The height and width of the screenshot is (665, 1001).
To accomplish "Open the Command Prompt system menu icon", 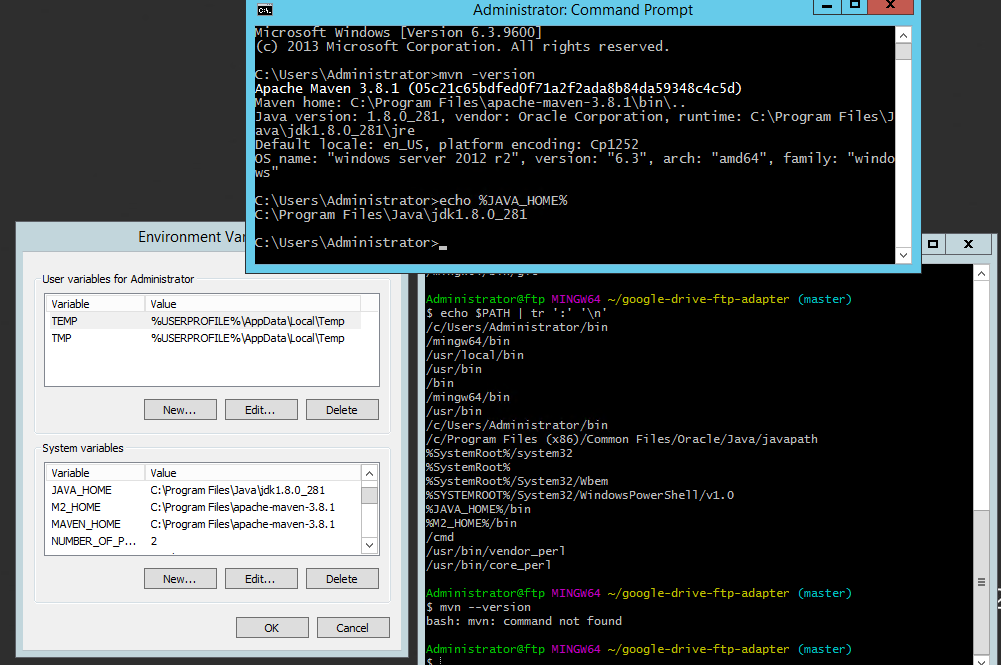I will 265,10.
